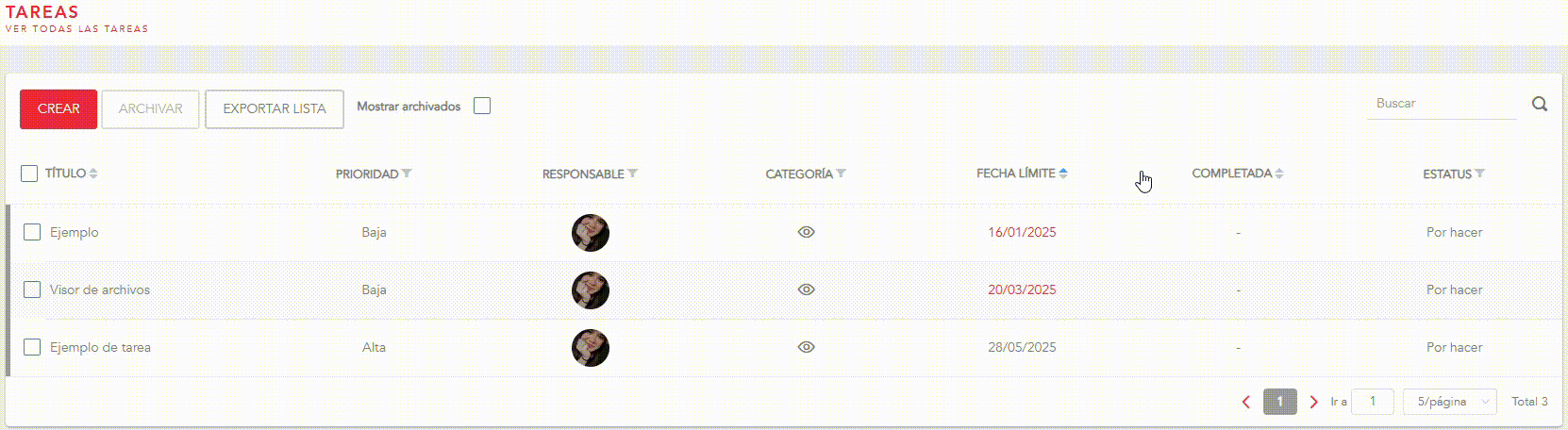Tick the select-all checkbox in header
The width and height of the screenshot is (1568, 430).
(29, 174)
